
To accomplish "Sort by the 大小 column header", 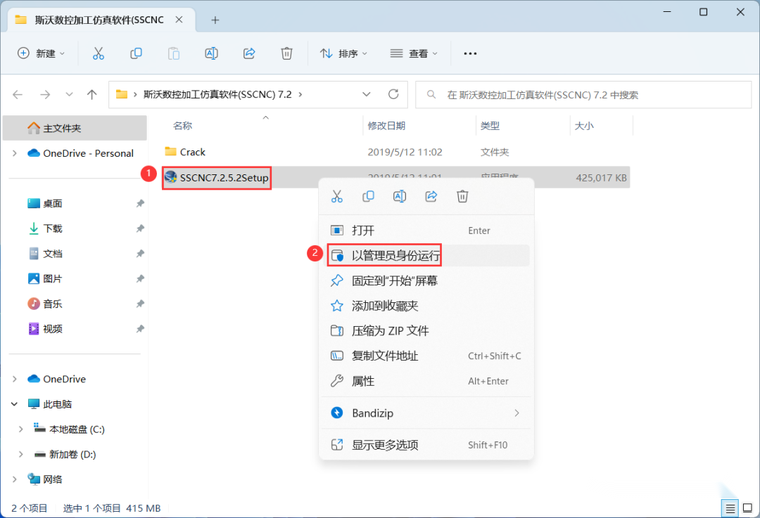I will point(584,126).
